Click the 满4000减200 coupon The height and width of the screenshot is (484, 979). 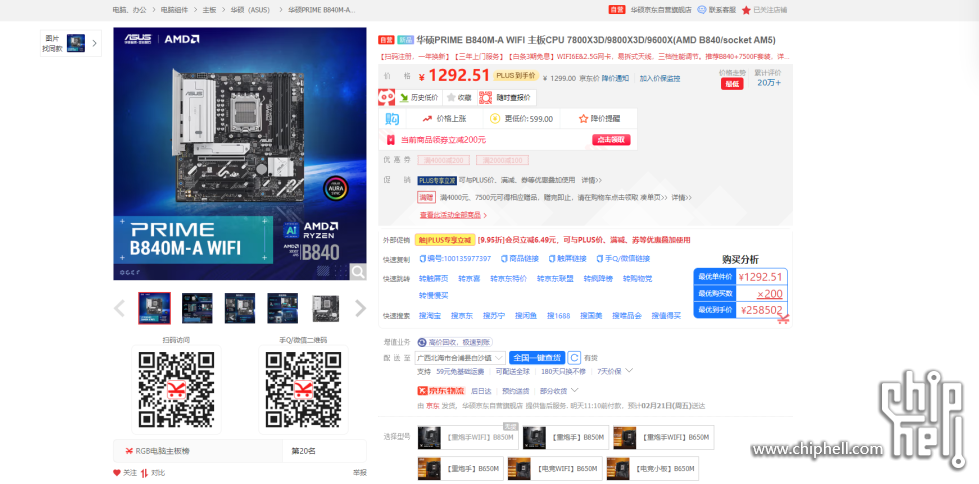click(x=444, y=161)
